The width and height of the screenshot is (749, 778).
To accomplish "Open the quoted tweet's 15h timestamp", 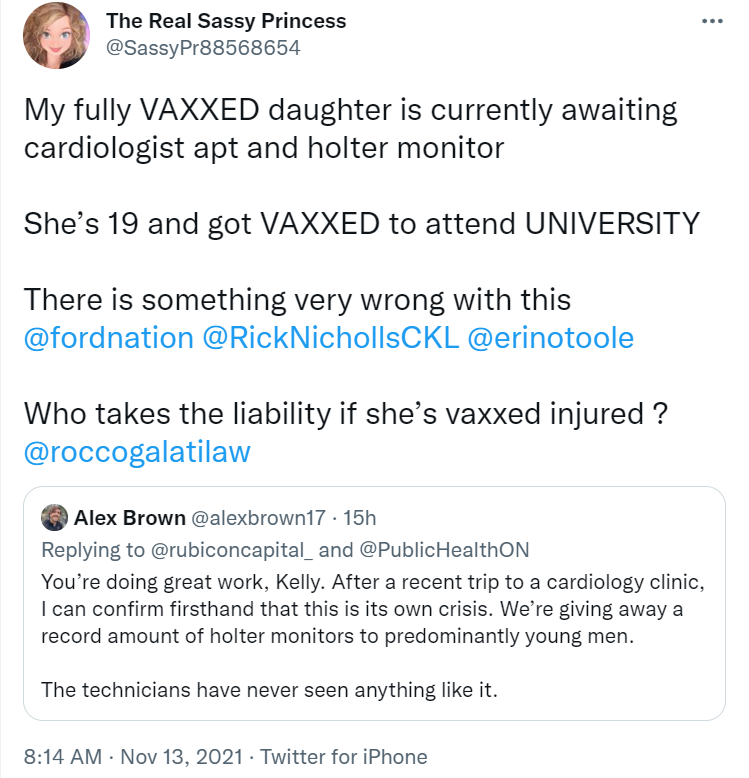I will [359, 518].
